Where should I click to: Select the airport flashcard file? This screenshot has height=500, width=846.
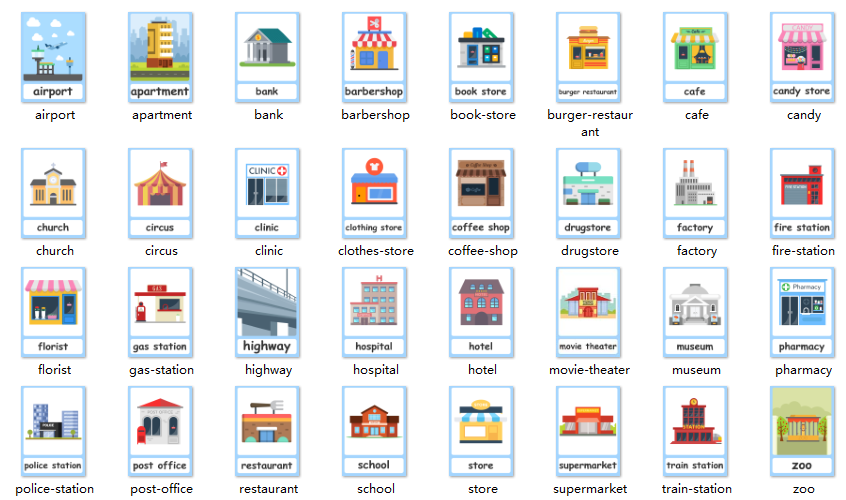click(54, 58)
